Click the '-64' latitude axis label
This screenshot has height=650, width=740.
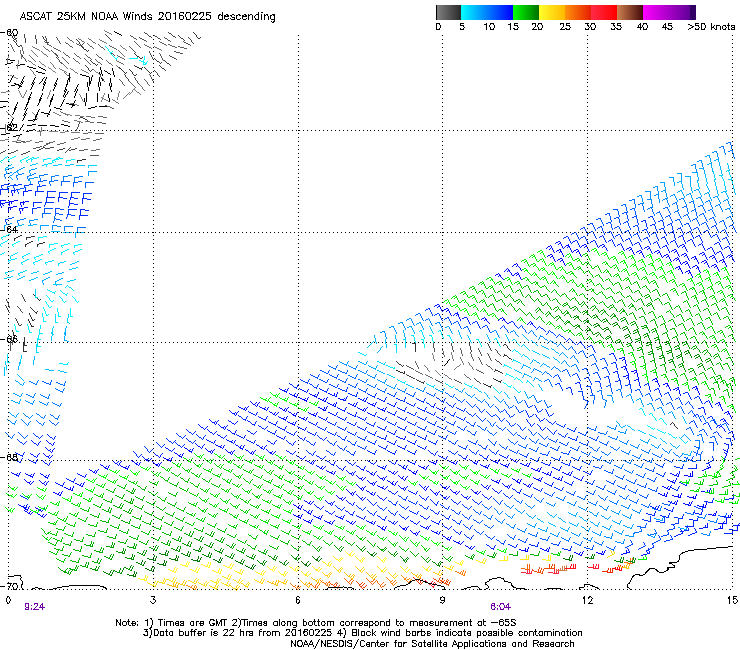pos(9,229)
